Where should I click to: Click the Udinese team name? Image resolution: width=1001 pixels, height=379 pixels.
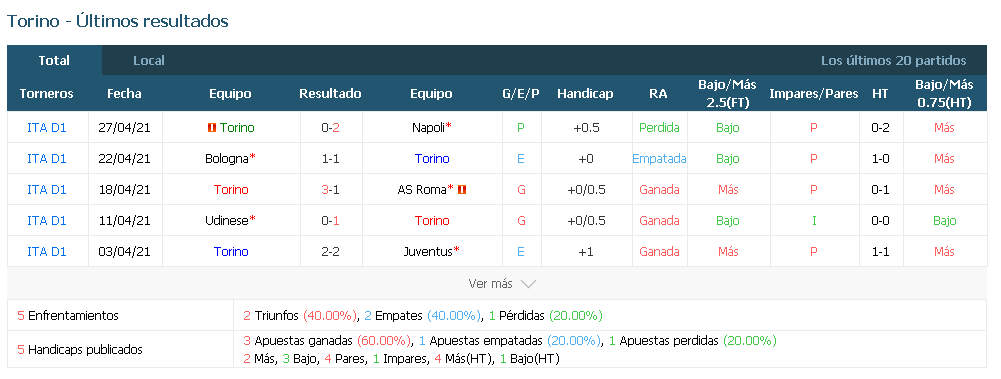coord(227,220)
